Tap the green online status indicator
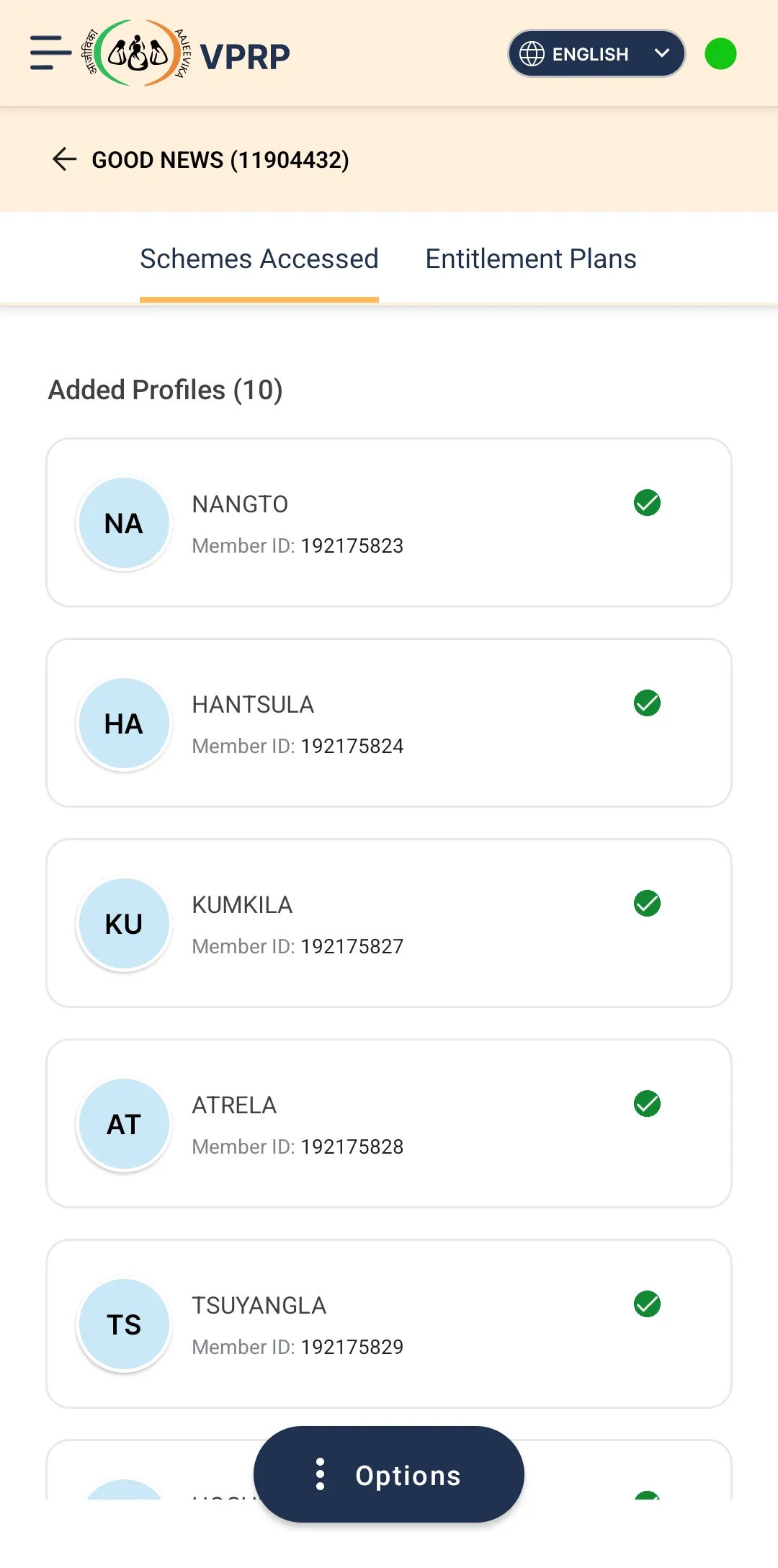Viewport: 778px width, 1568px height. (720, 54)
